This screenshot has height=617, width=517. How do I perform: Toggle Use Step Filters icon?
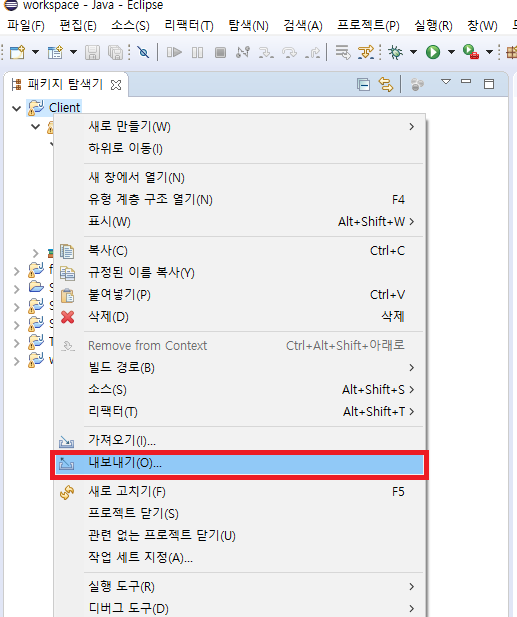[x=366, y=52]
